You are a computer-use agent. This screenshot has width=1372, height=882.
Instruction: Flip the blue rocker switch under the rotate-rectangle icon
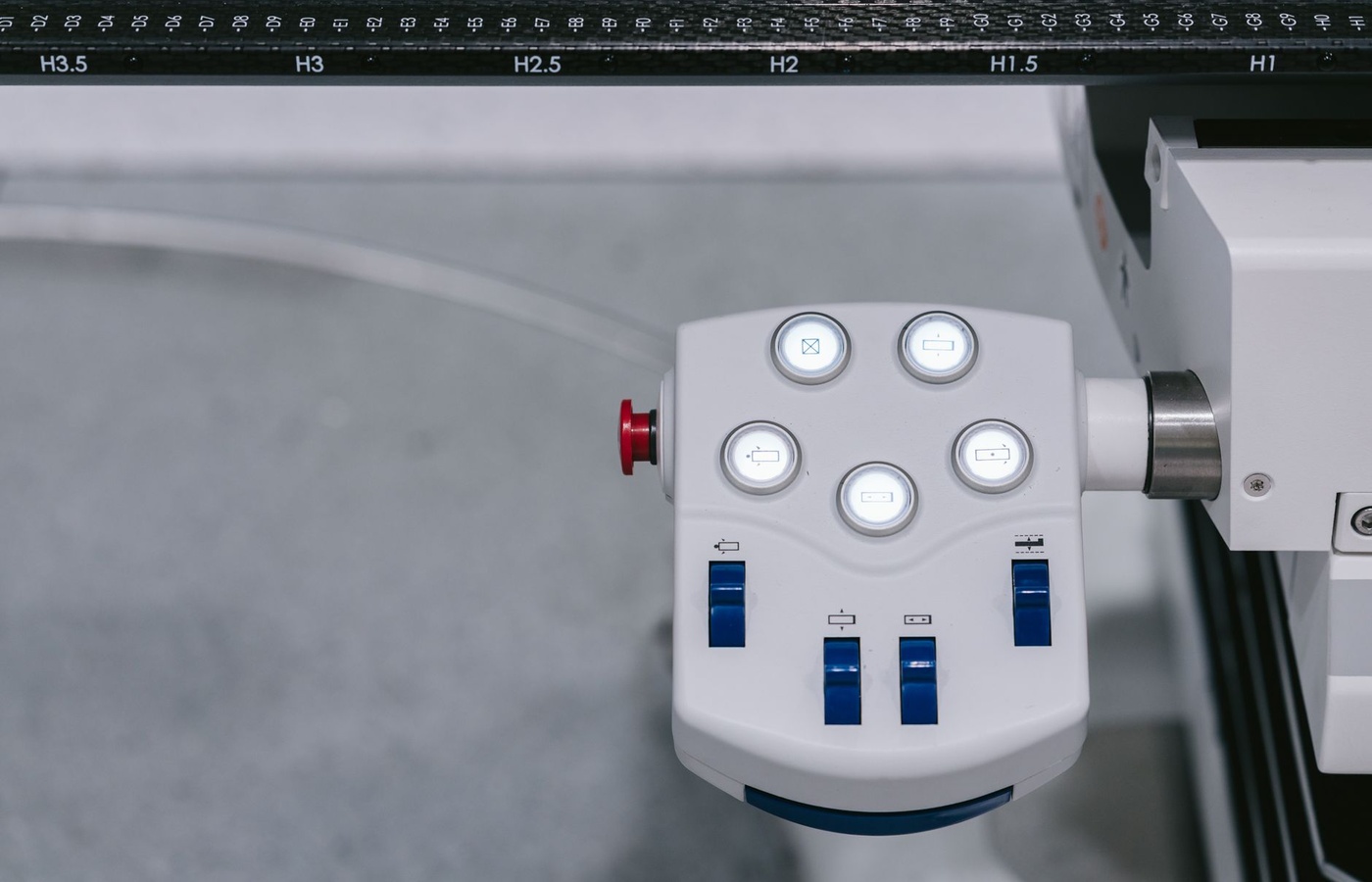727,604
